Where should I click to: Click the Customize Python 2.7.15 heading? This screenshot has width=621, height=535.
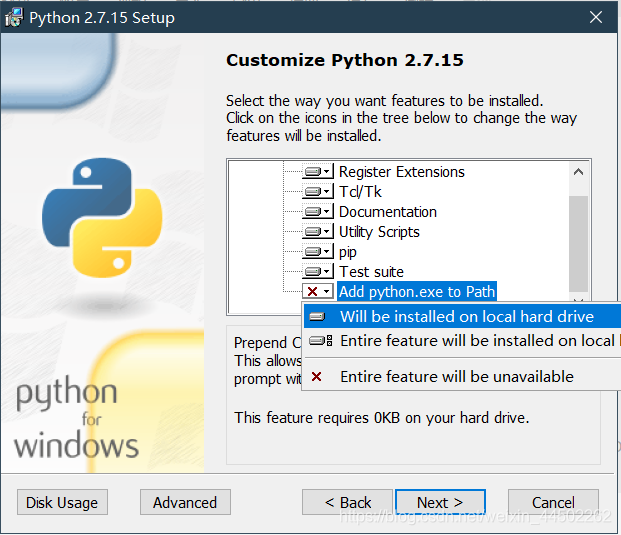point(345,60)
